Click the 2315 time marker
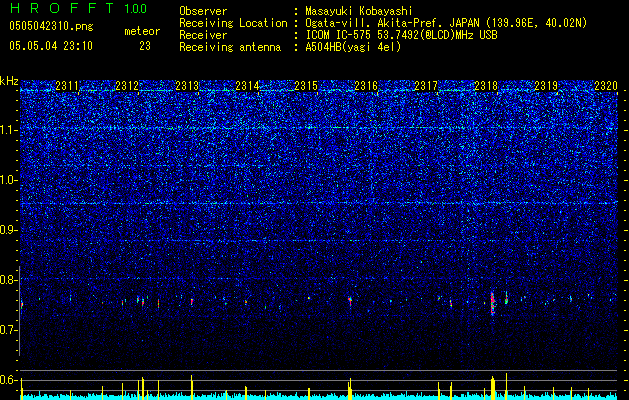The height and width of the screenshot is (400, 629). click(x=306, y=85)
